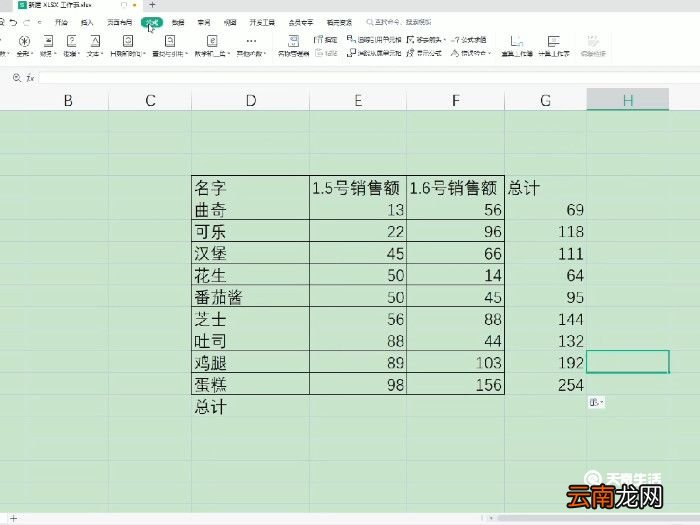Expand the Logical functions dropdown arrow
Viewport: 700px width, 525px height.
point(79,54)
